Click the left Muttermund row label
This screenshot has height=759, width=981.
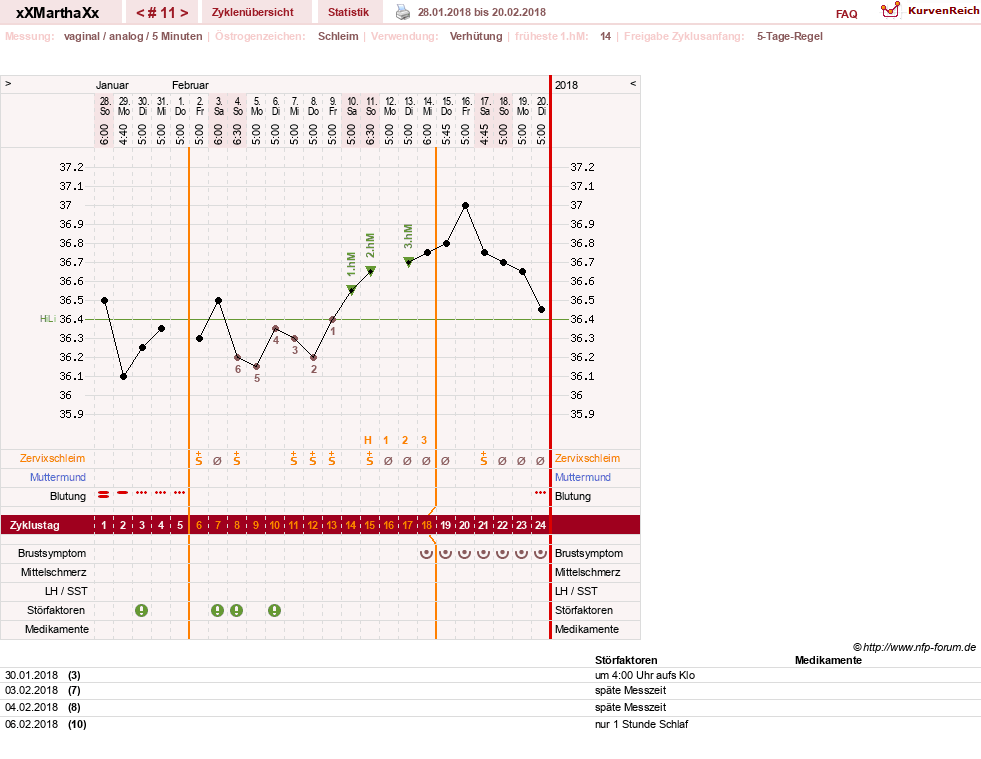[x=58, y=477]
